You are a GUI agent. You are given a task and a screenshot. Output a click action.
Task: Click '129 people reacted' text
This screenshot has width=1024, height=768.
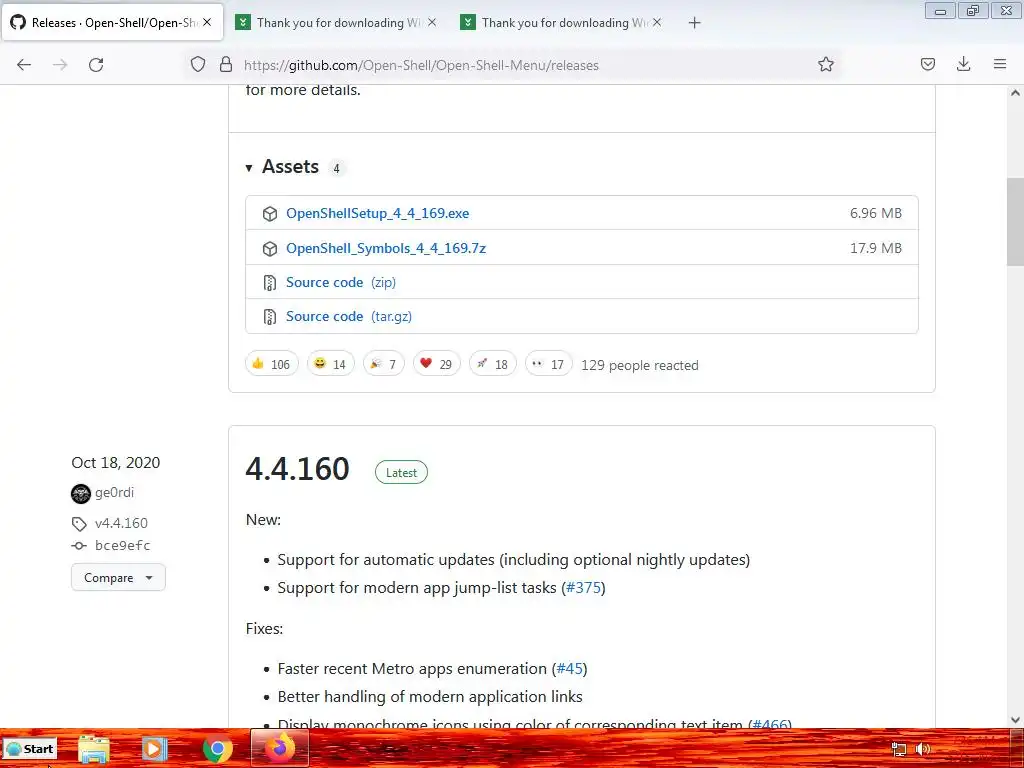pyautogui.click(x=639, y=365)
